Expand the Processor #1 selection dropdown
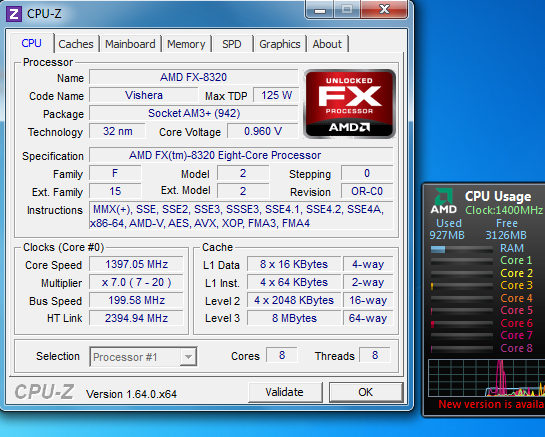 (x=188, y=357)
